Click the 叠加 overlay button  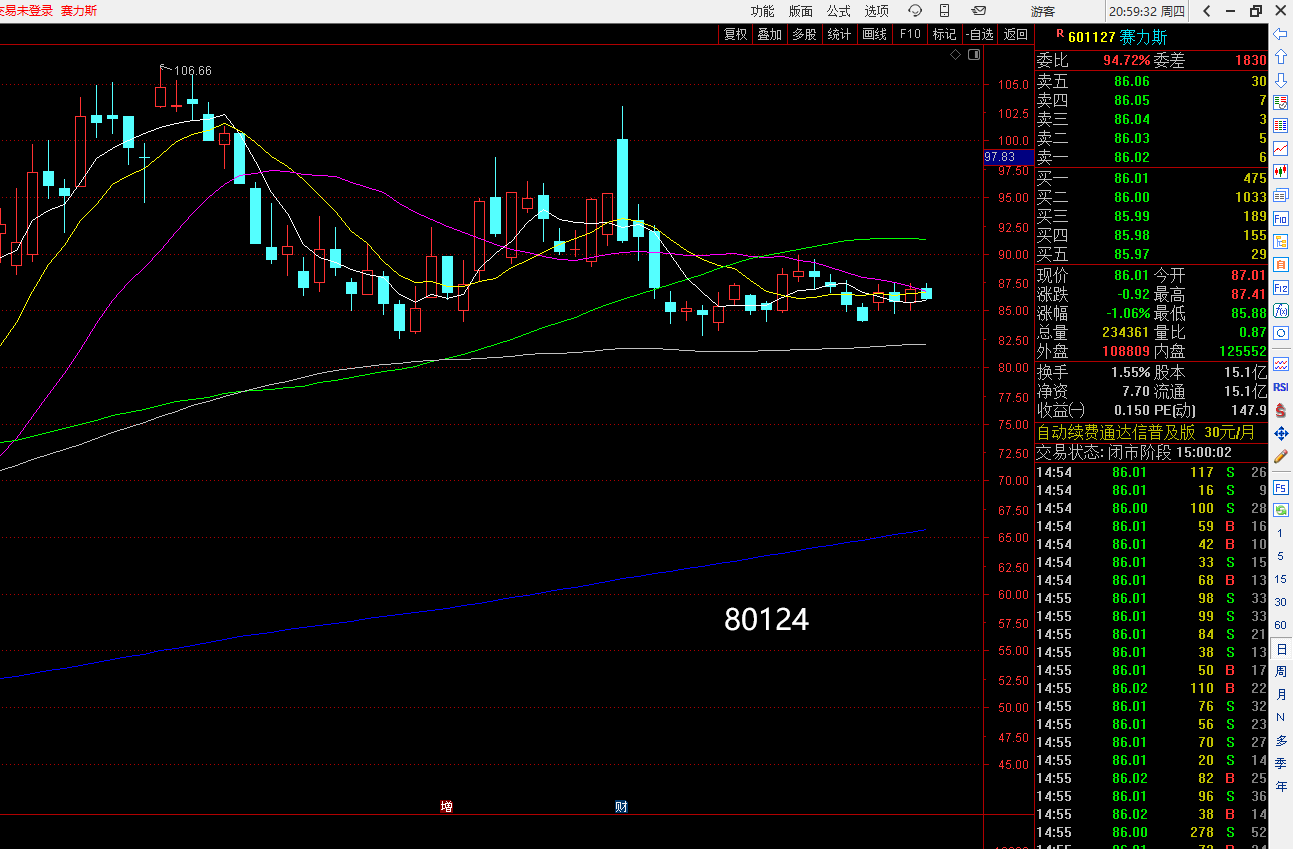coord(769,34)
